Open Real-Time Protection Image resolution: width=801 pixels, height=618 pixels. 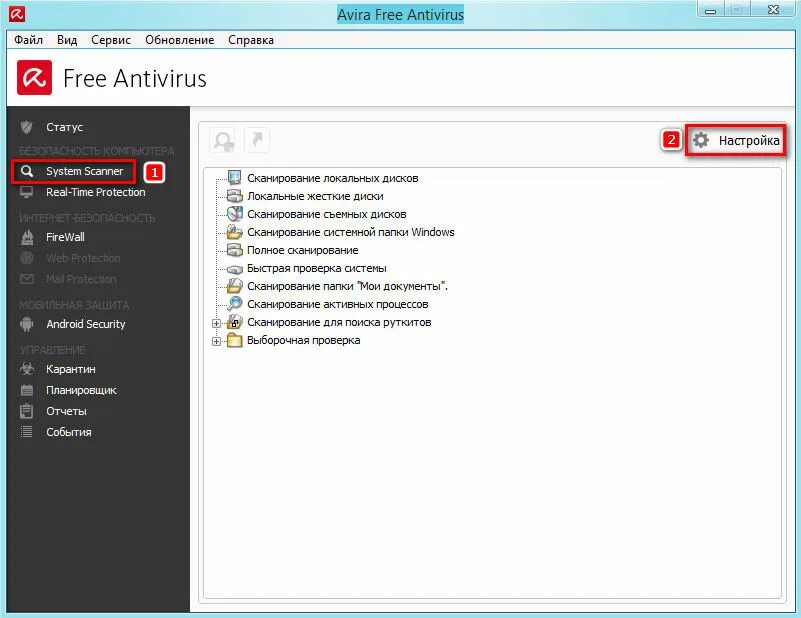[96, 192]
